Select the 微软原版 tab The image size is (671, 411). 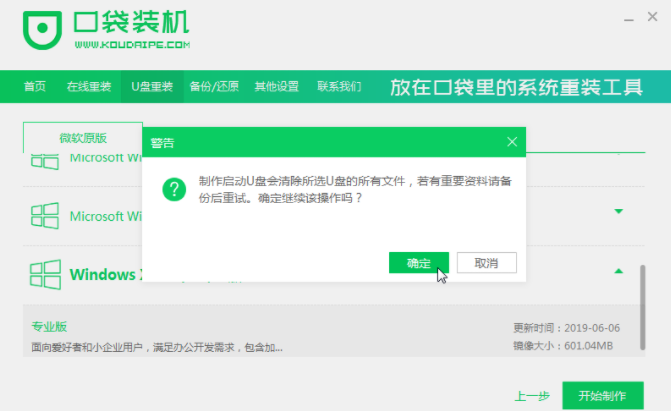[82, 138]
